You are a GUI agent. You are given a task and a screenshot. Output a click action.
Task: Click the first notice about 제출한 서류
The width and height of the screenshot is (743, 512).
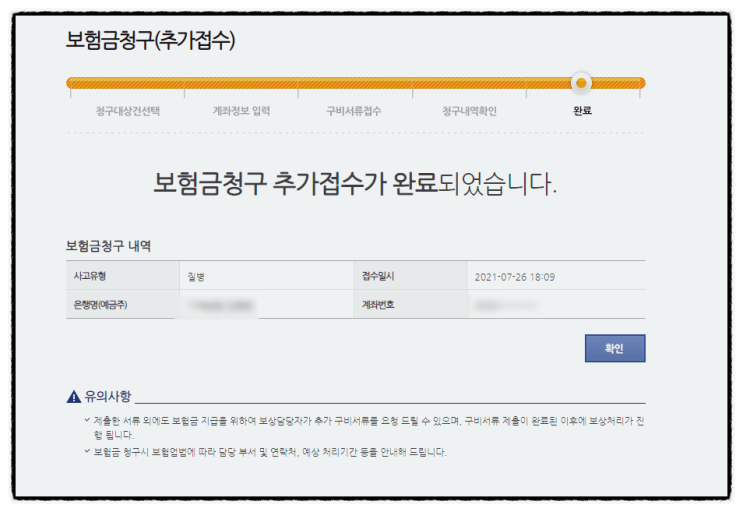pyautogui.click(x=369, y=428)
